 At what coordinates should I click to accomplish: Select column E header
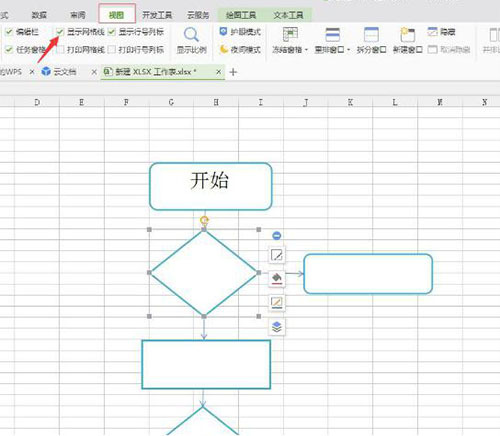pos(82,102)
